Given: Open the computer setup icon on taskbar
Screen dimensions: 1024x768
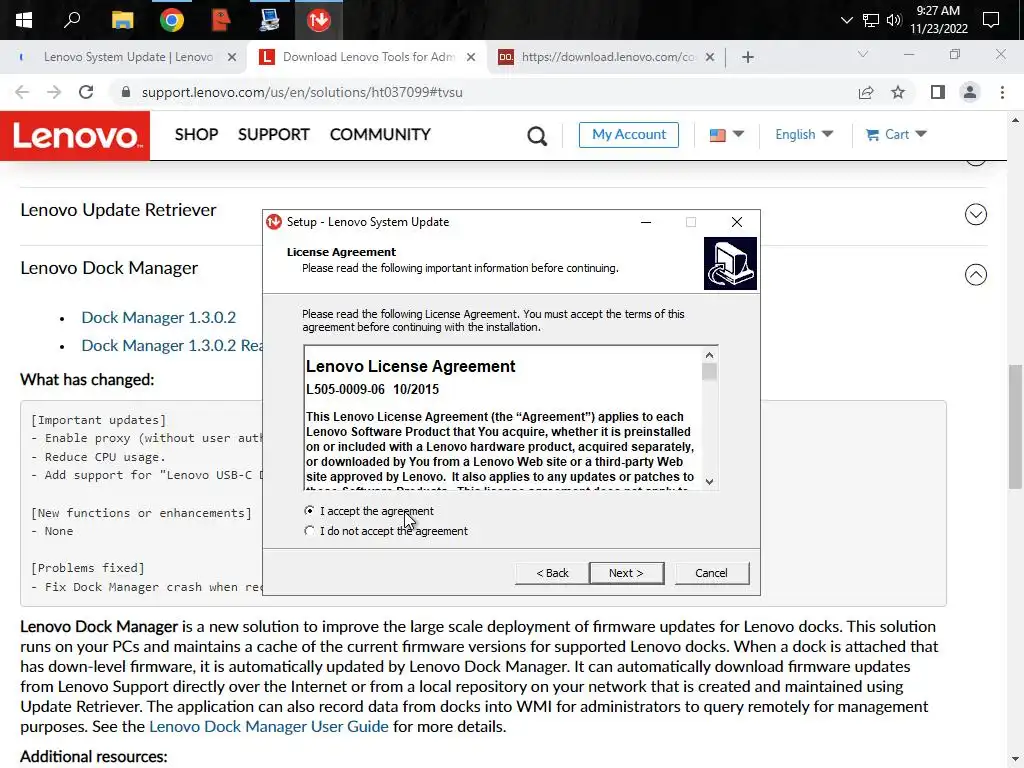Looking at the screenshot, I should pos(269,20).
